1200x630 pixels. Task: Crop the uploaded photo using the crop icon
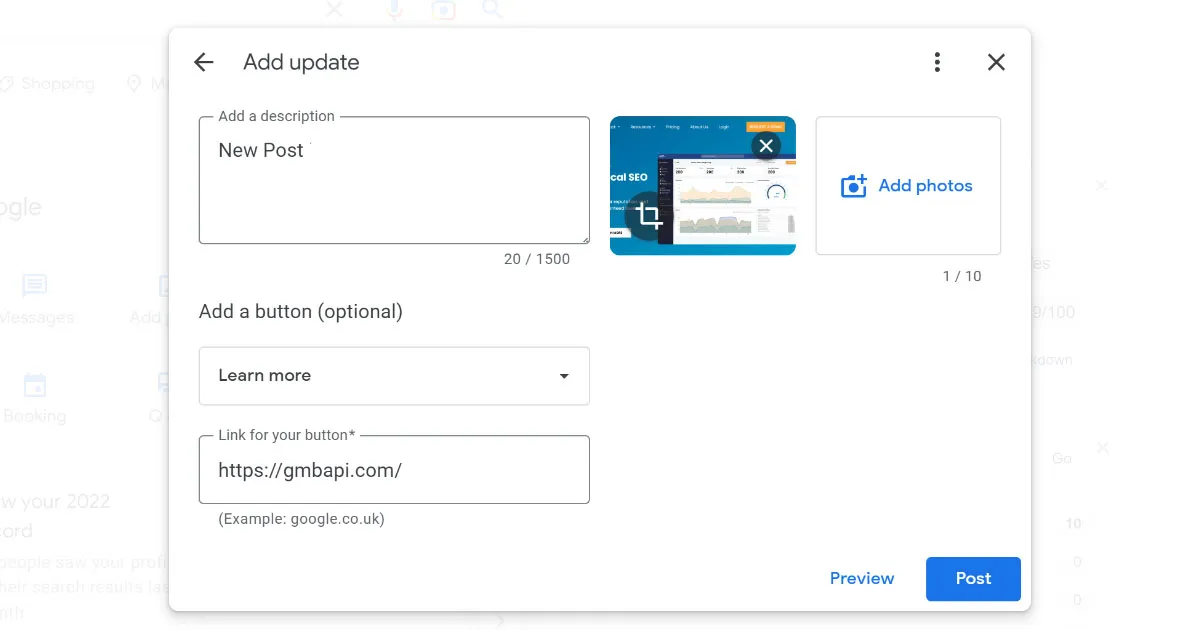pos(649,215)
